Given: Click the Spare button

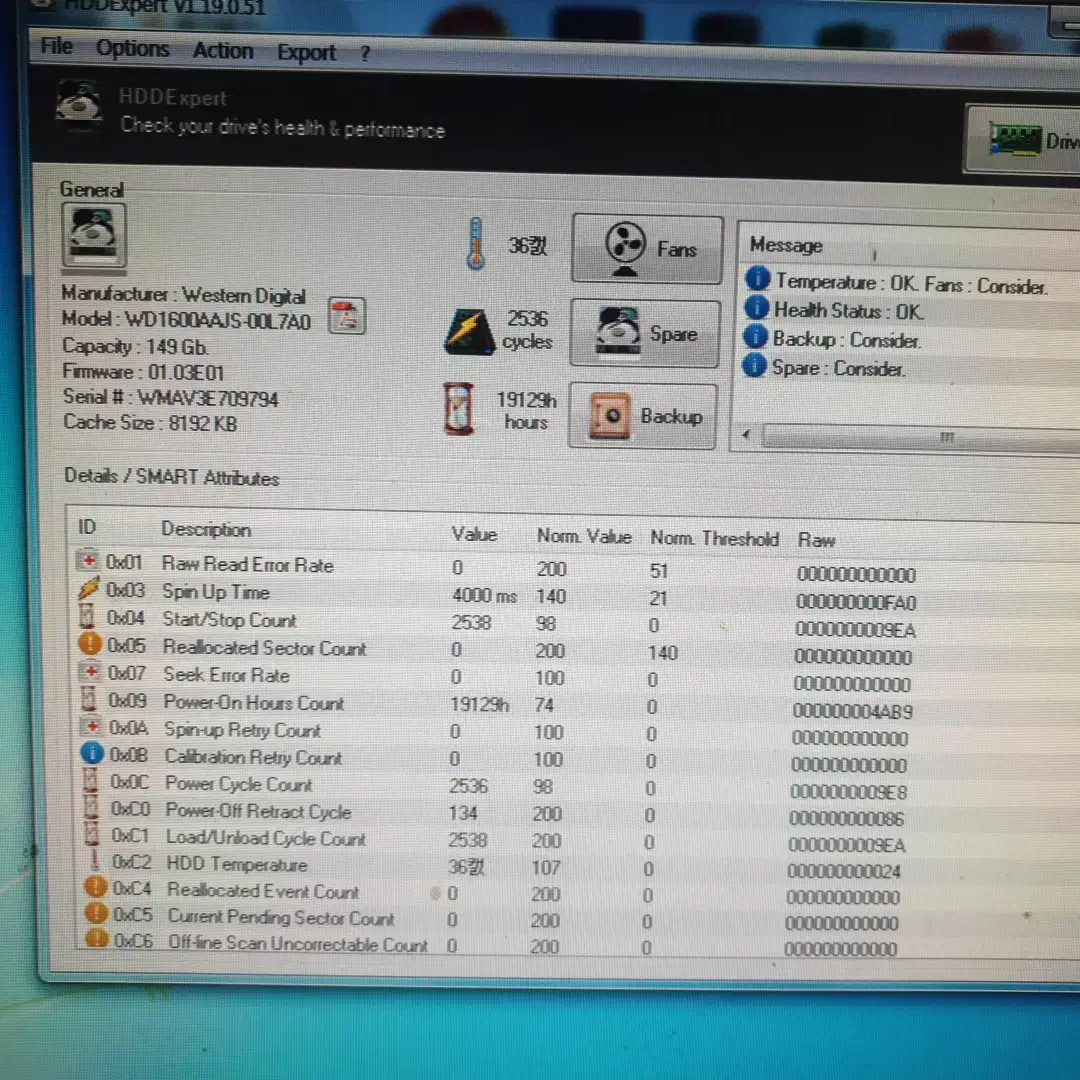Looking at the screenshot, I should (x=645, y=333).
